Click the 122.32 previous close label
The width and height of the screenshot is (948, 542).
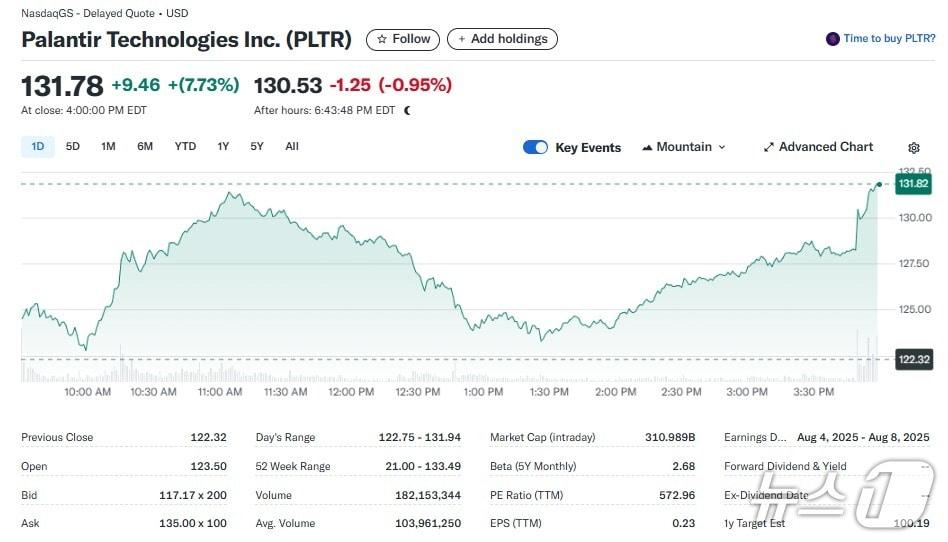(x=914, y=360)
